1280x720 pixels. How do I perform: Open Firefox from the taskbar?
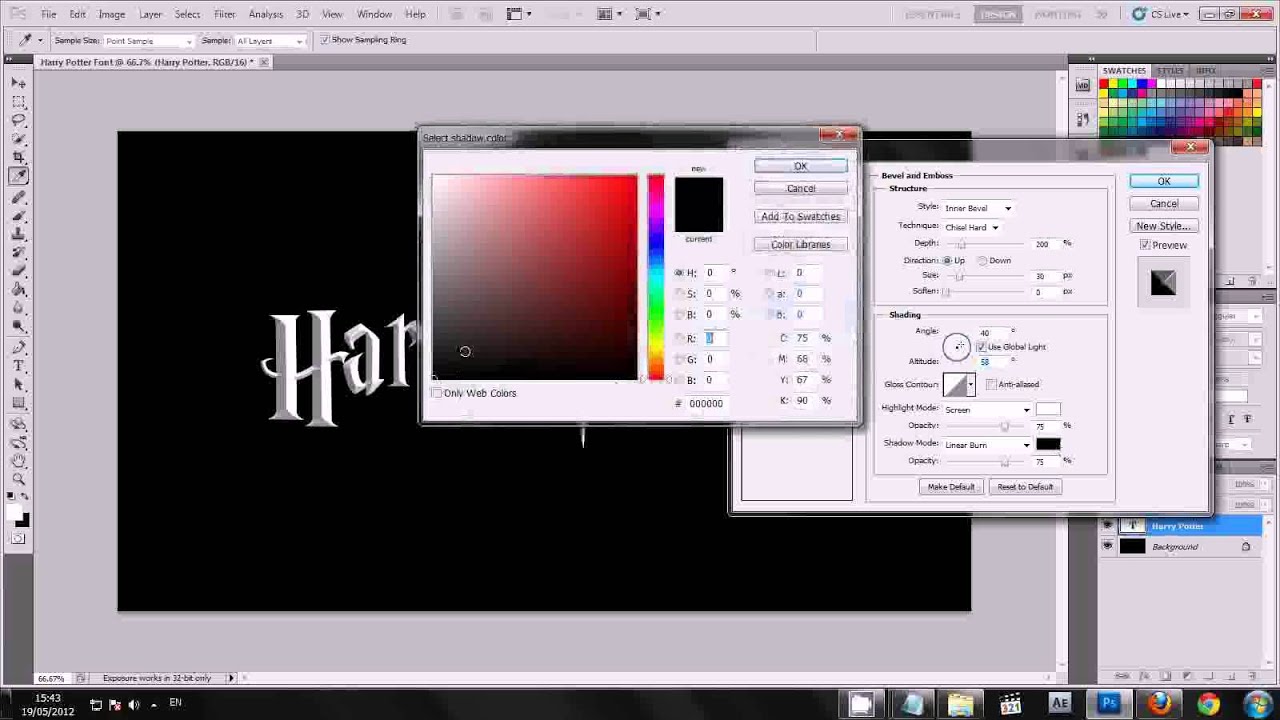click(1159, 703)
